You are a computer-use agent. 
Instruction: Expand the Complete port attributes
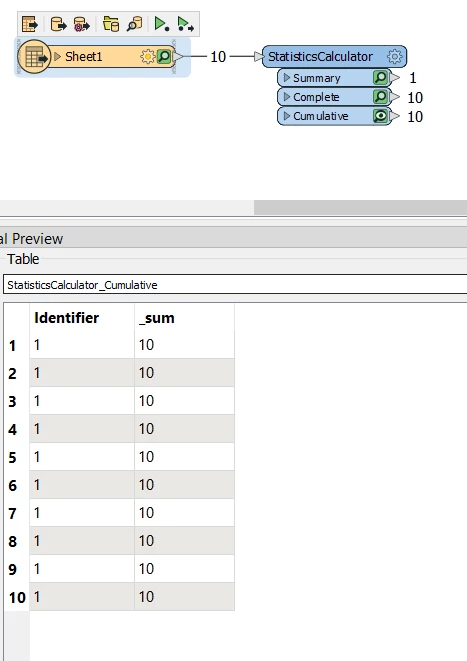click(287, 97)
